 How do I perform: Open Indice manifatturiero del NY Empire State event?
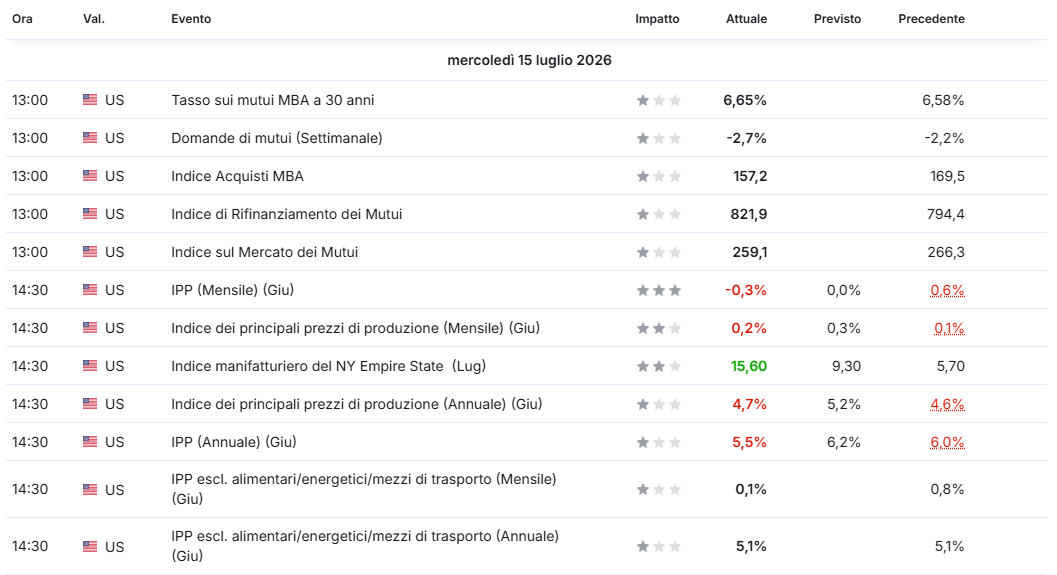[328, 366]
